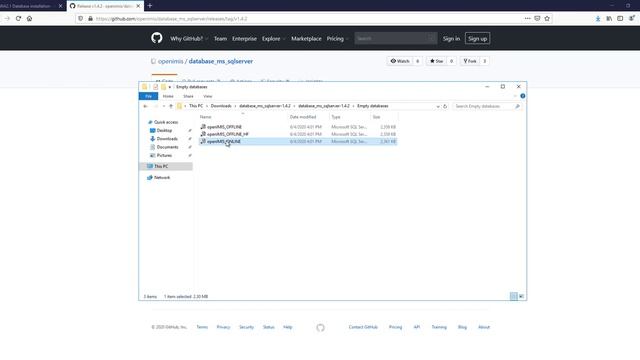Open Explore dropdown in GitHub header
The width and height of the screenshot is (640, 360).
(273, 38)
